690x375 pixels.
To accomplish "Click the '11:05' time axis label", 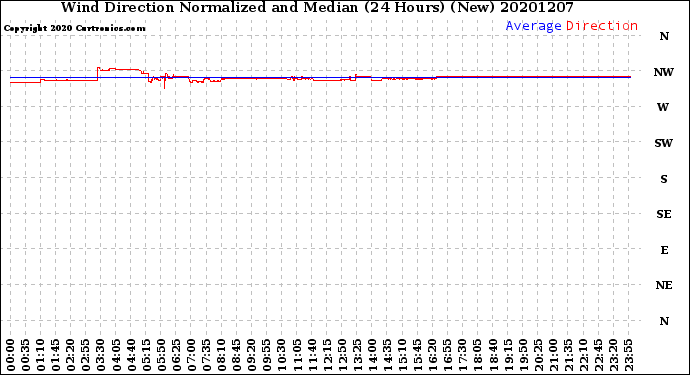I will (297, 356).
